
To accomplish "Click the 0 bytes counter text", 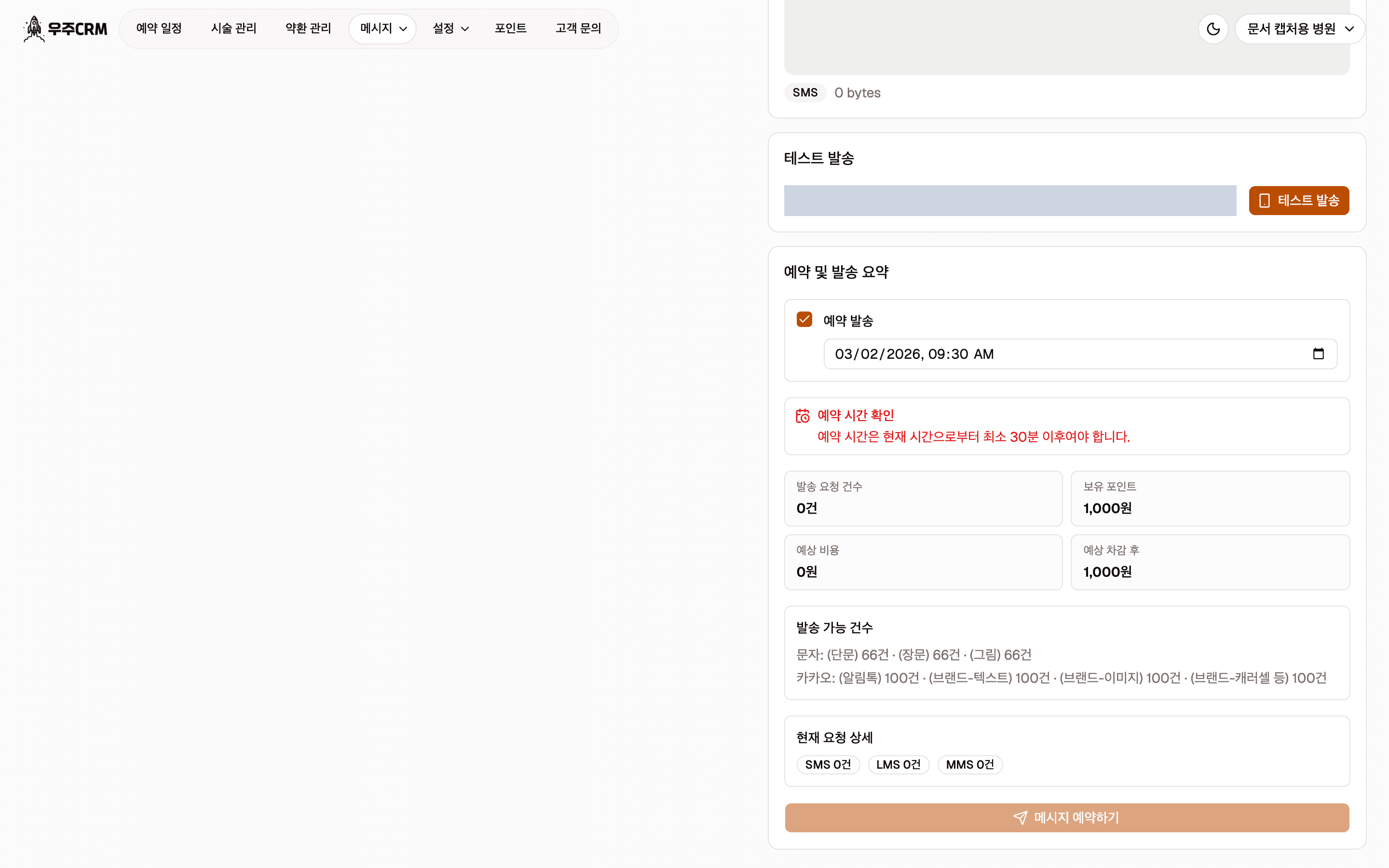I will 857,93.
